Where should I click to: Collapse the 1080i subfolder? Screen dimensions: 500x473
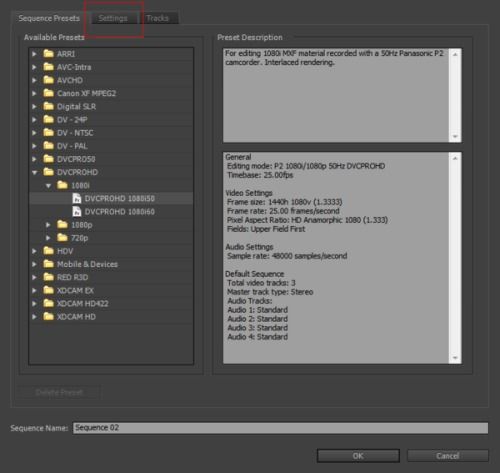point(48,185)
